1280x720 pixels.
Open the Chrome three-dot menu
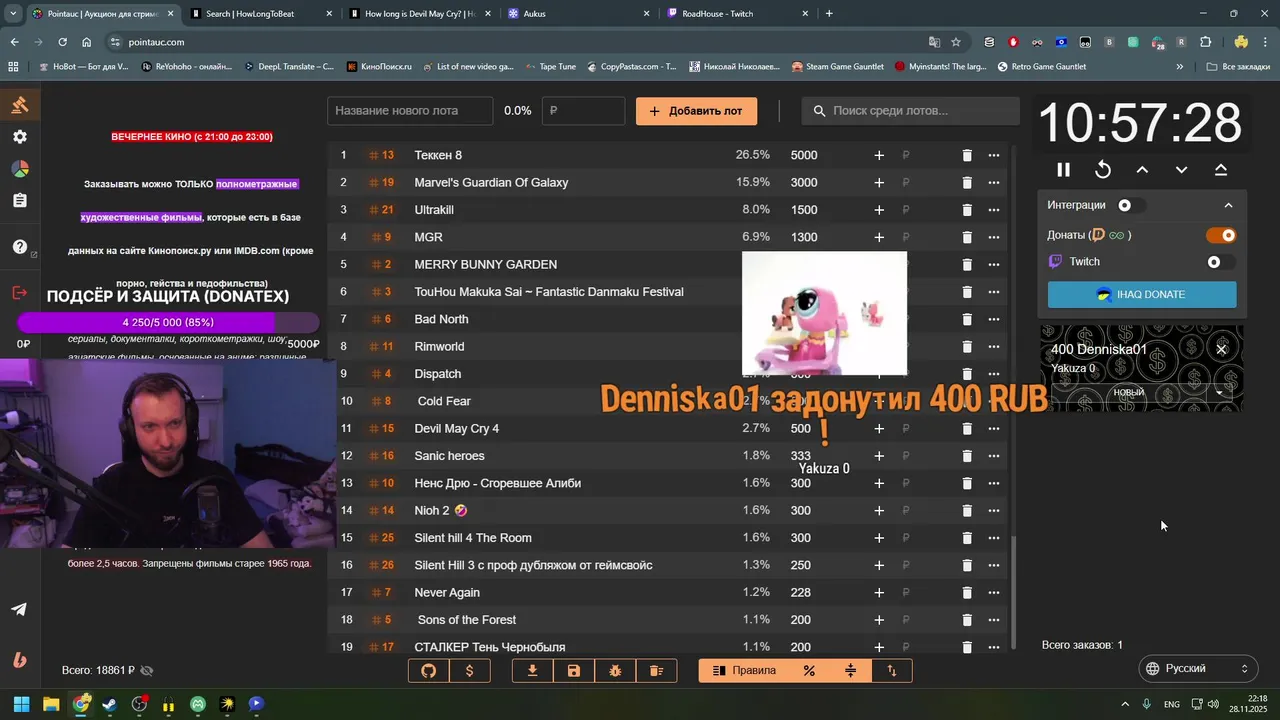click(x=1266, y=42)
